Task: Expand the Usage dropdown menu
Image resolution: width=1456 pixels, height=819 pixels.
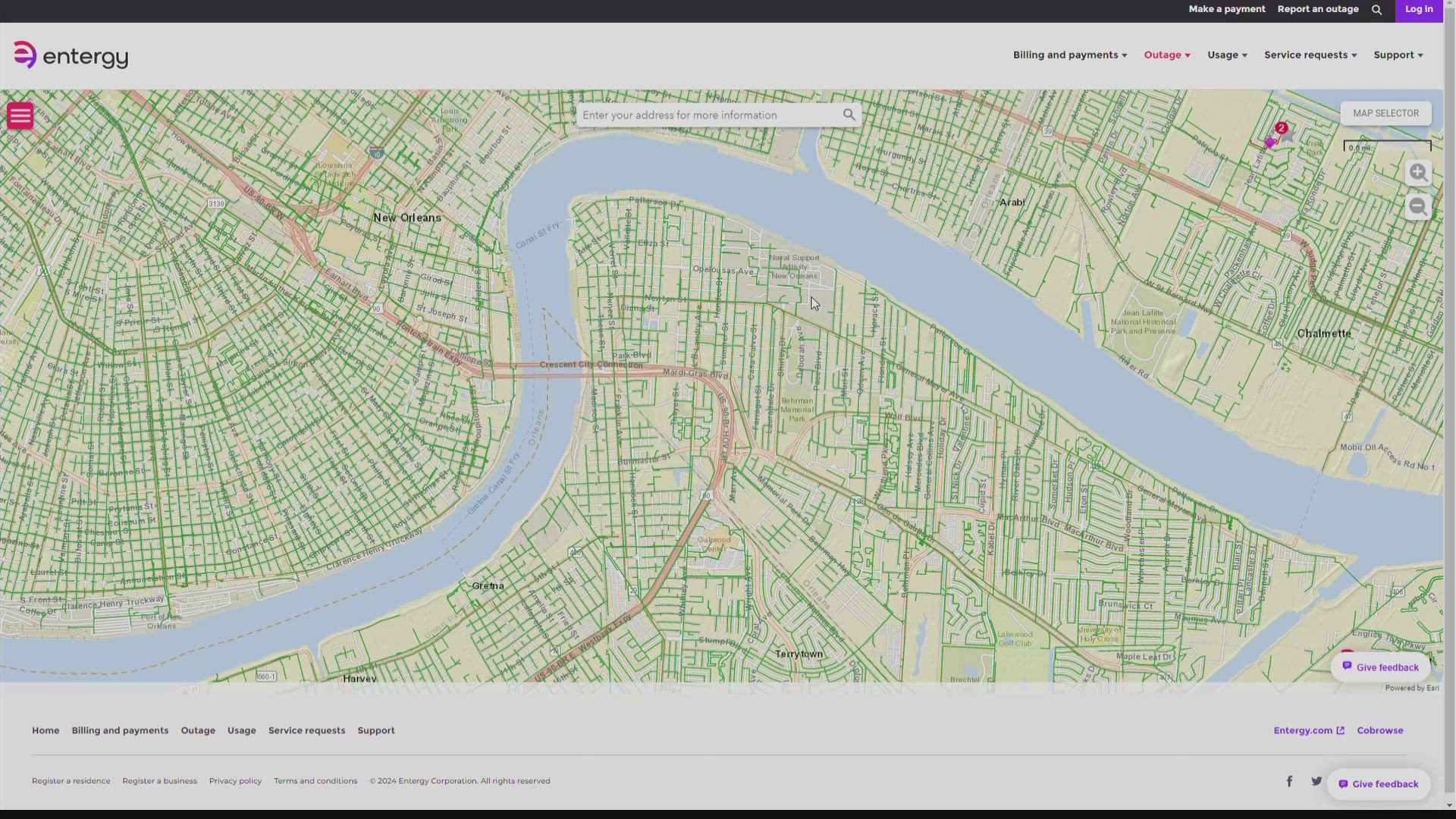Action: [1227, 55]
